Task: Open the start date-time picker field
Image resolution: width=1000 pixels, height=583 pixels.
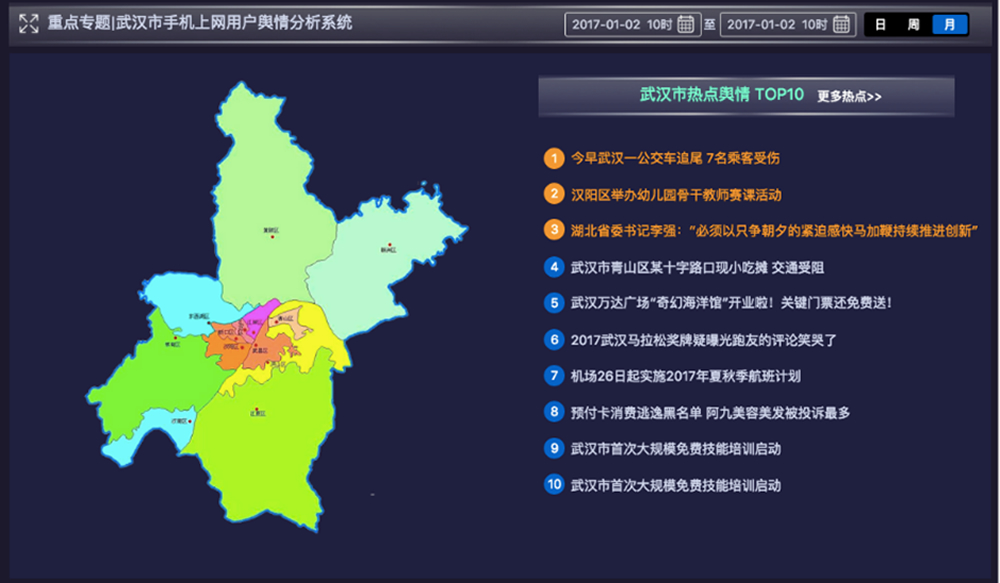Action: [620, 24]
